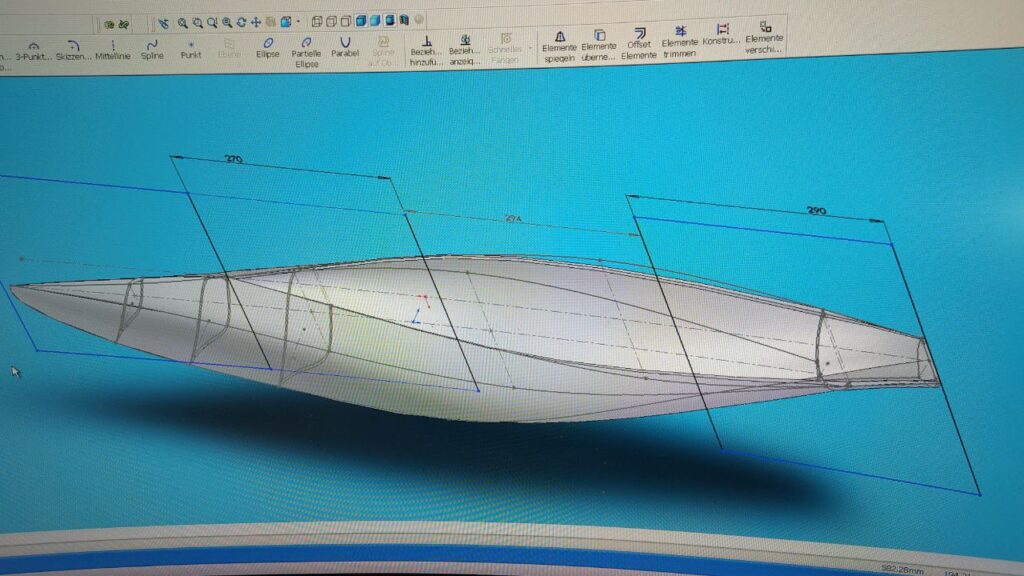Click zoom to area icon
The height and width of the screenshot is (576, 1024).
[x=197, y=23]
